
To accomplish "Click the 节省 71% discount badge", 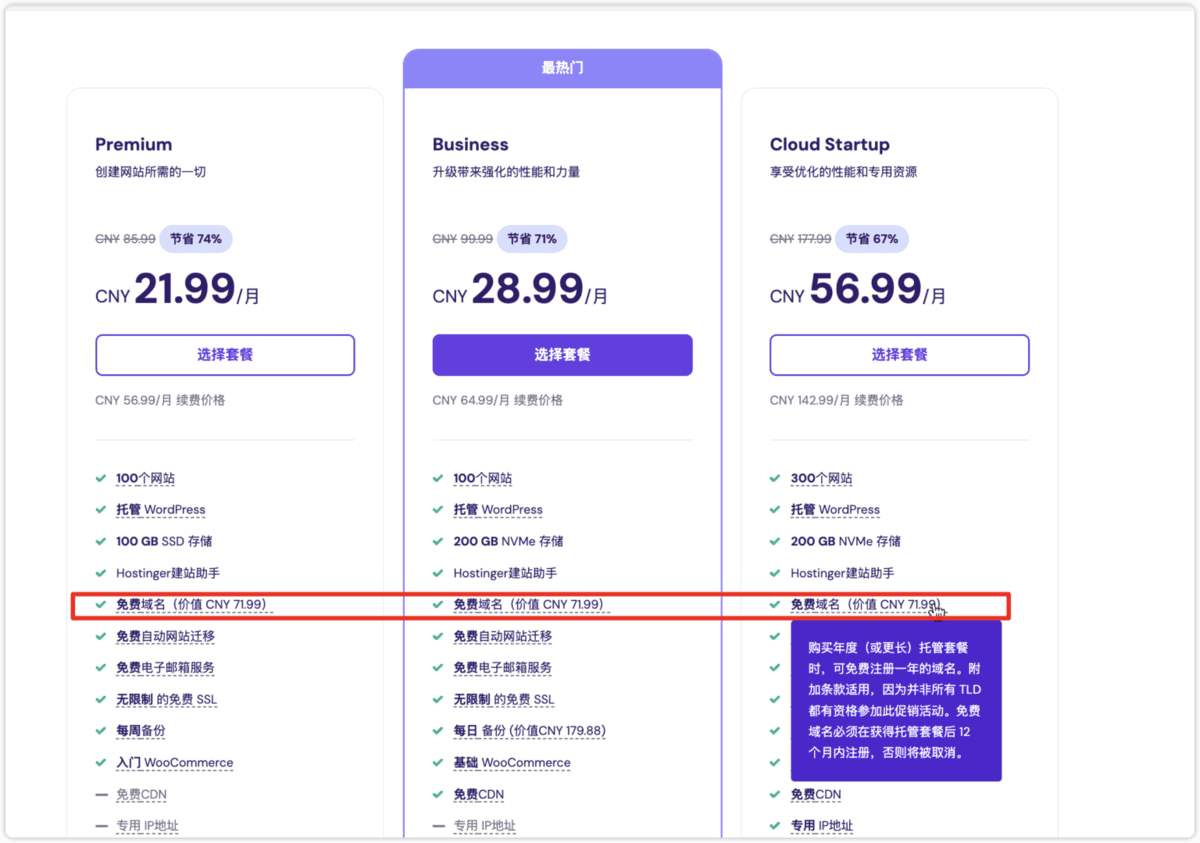I will (532, 239).
